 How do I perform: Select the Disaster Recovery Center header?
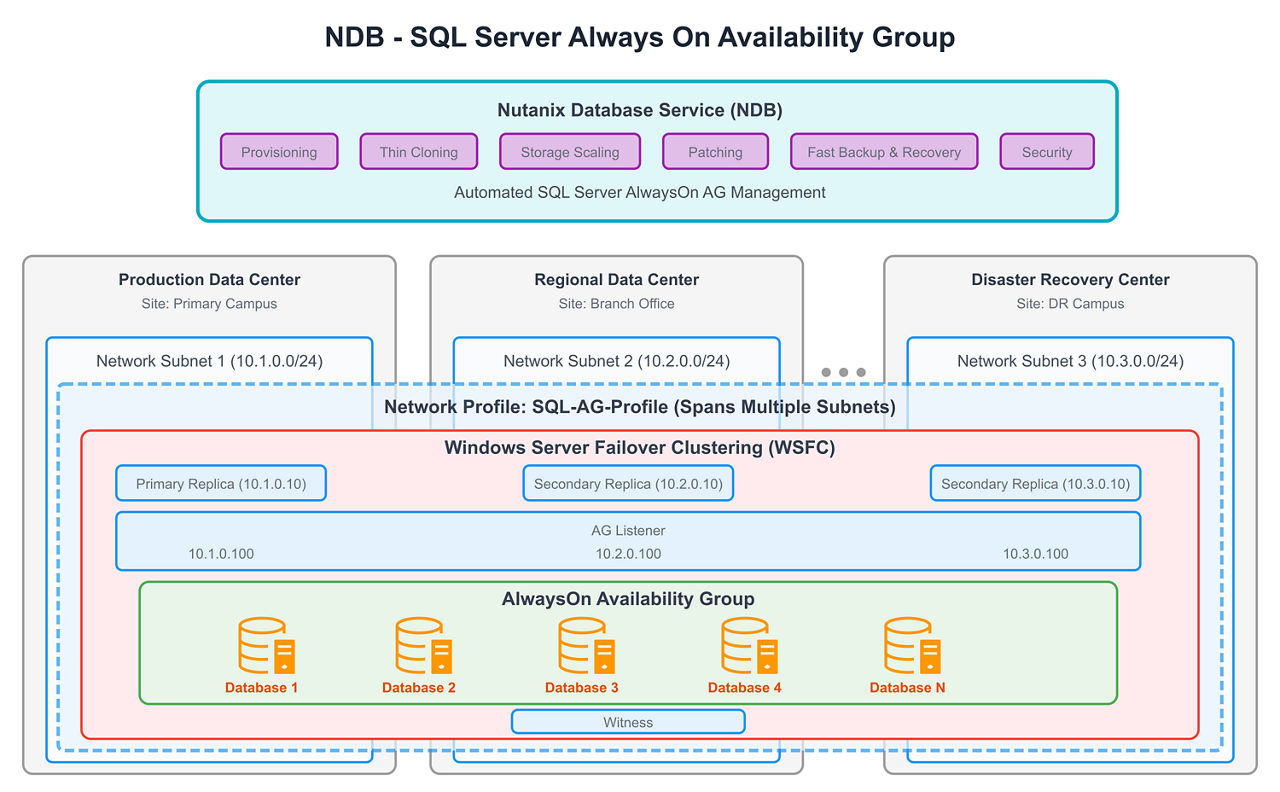click(1070, 280)
